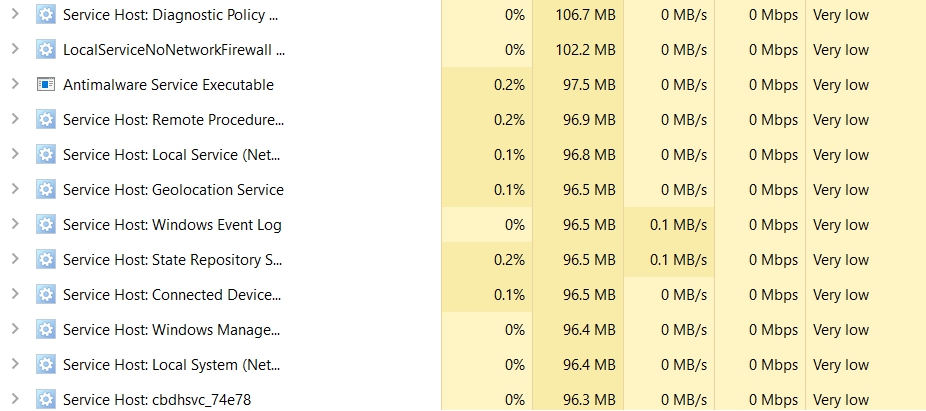Select Service Host: Geolocation Service process
The height and width of the screenshot is (411, 926).
[173, 190]
